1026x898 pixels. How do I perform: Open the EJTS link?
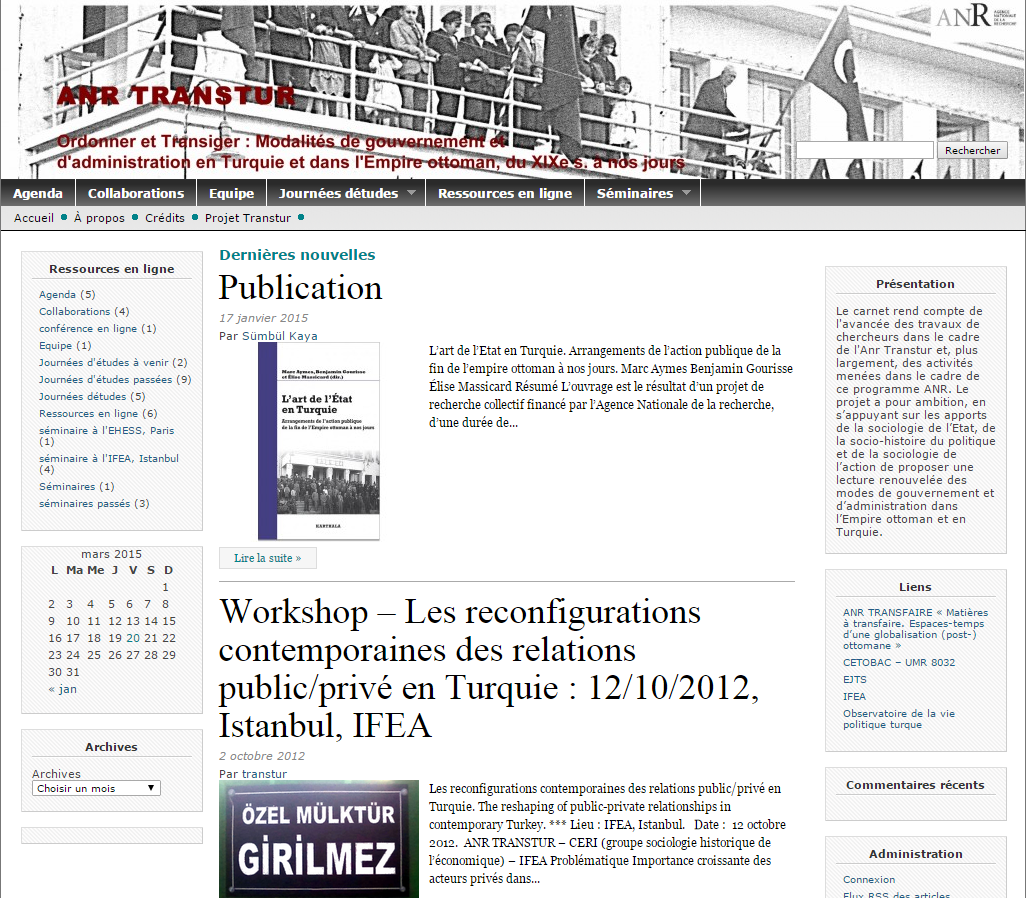(x=855, y=679)
